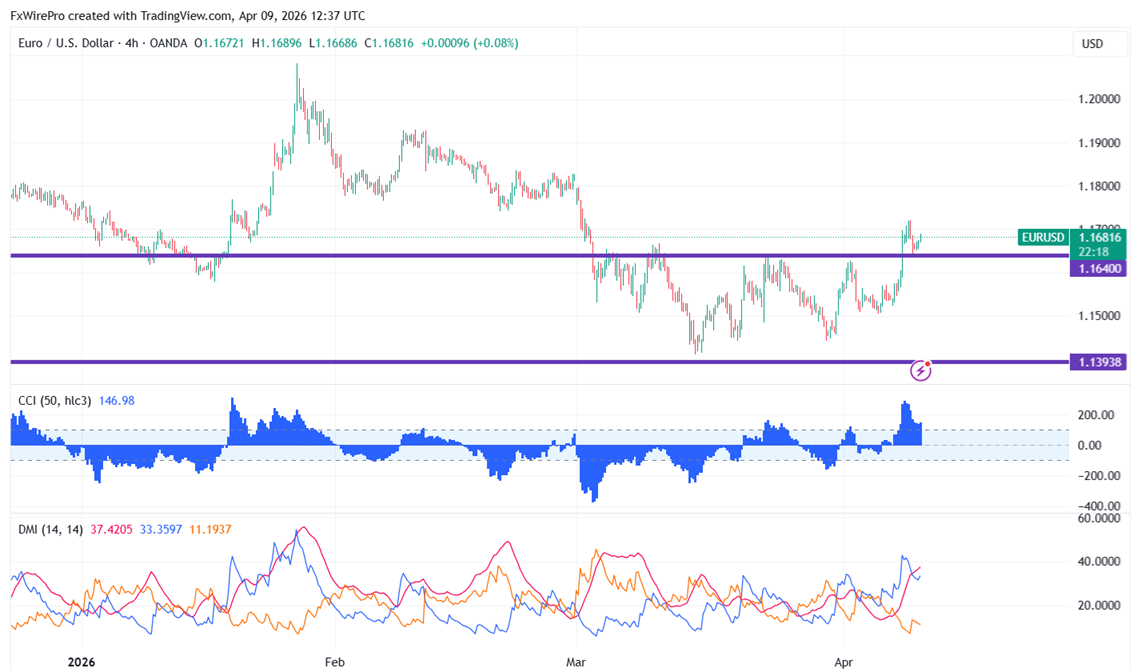Select the 1.16400 horizontal line price label

(x=1099, y=268)
